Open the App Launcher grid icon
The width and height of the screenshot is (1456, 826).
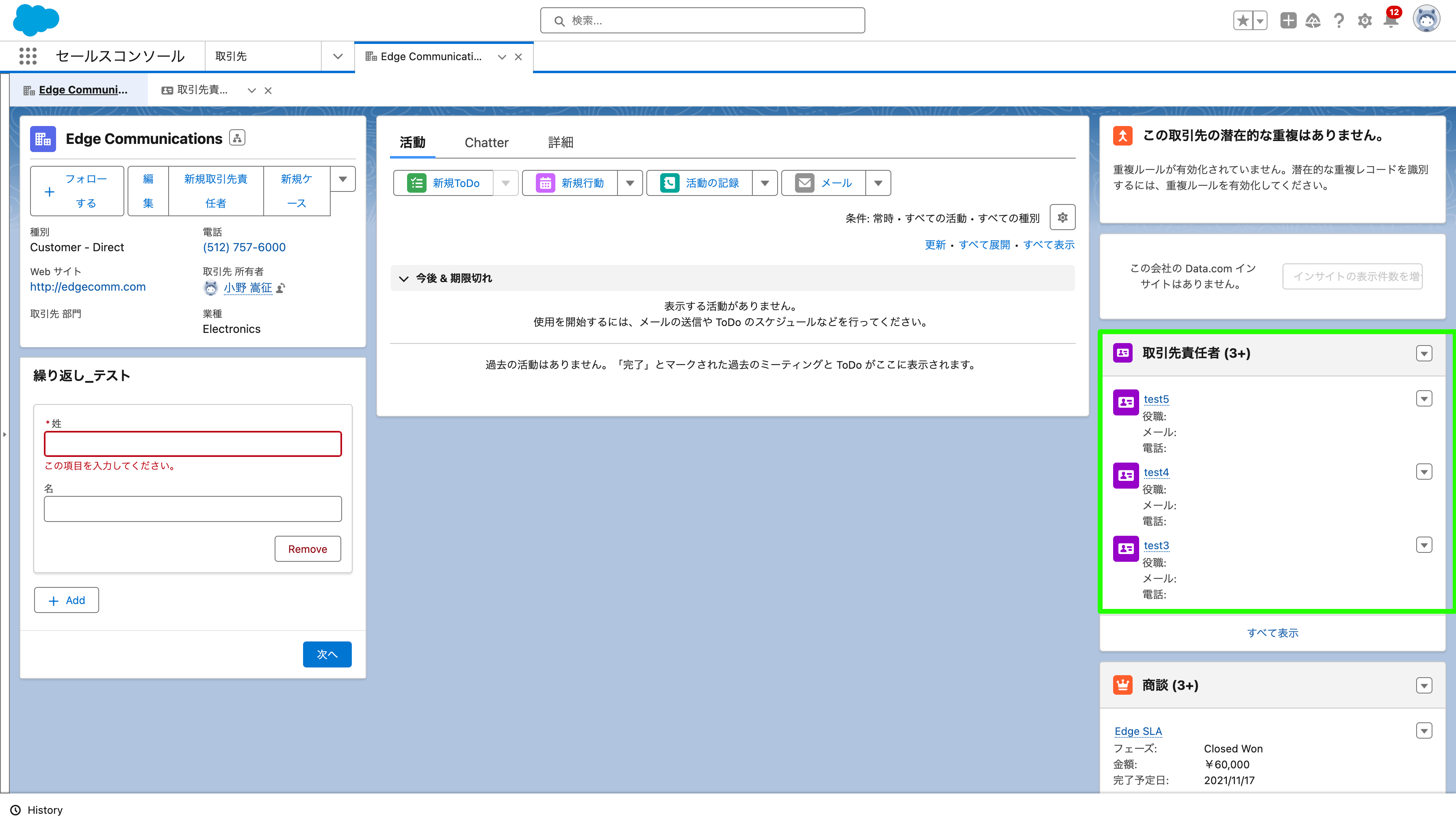click(27, 56)
